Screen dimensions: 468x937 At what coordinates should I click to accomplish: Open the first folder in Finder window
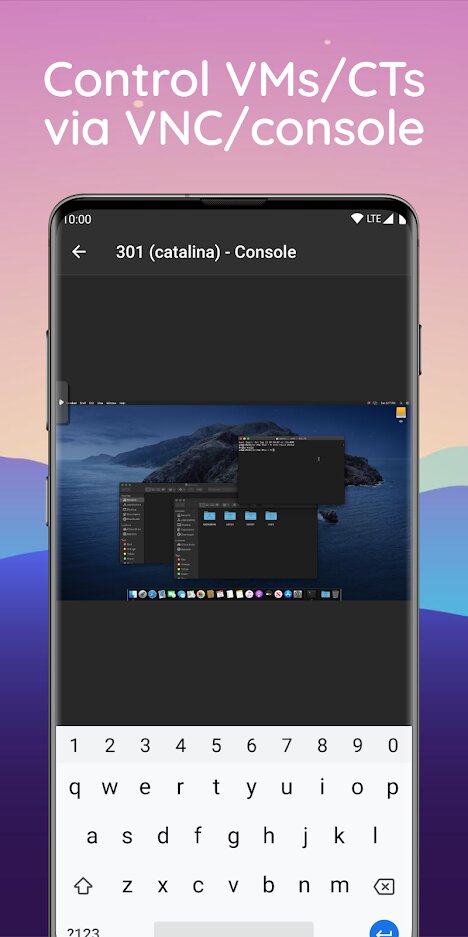[209, 516]
